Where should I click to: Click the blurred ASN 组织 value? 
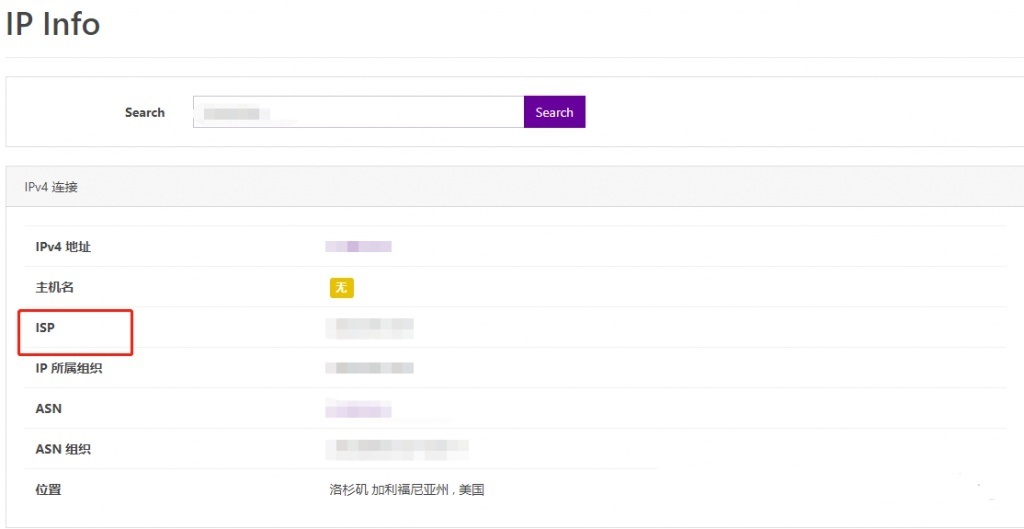(x=398, y=449)
